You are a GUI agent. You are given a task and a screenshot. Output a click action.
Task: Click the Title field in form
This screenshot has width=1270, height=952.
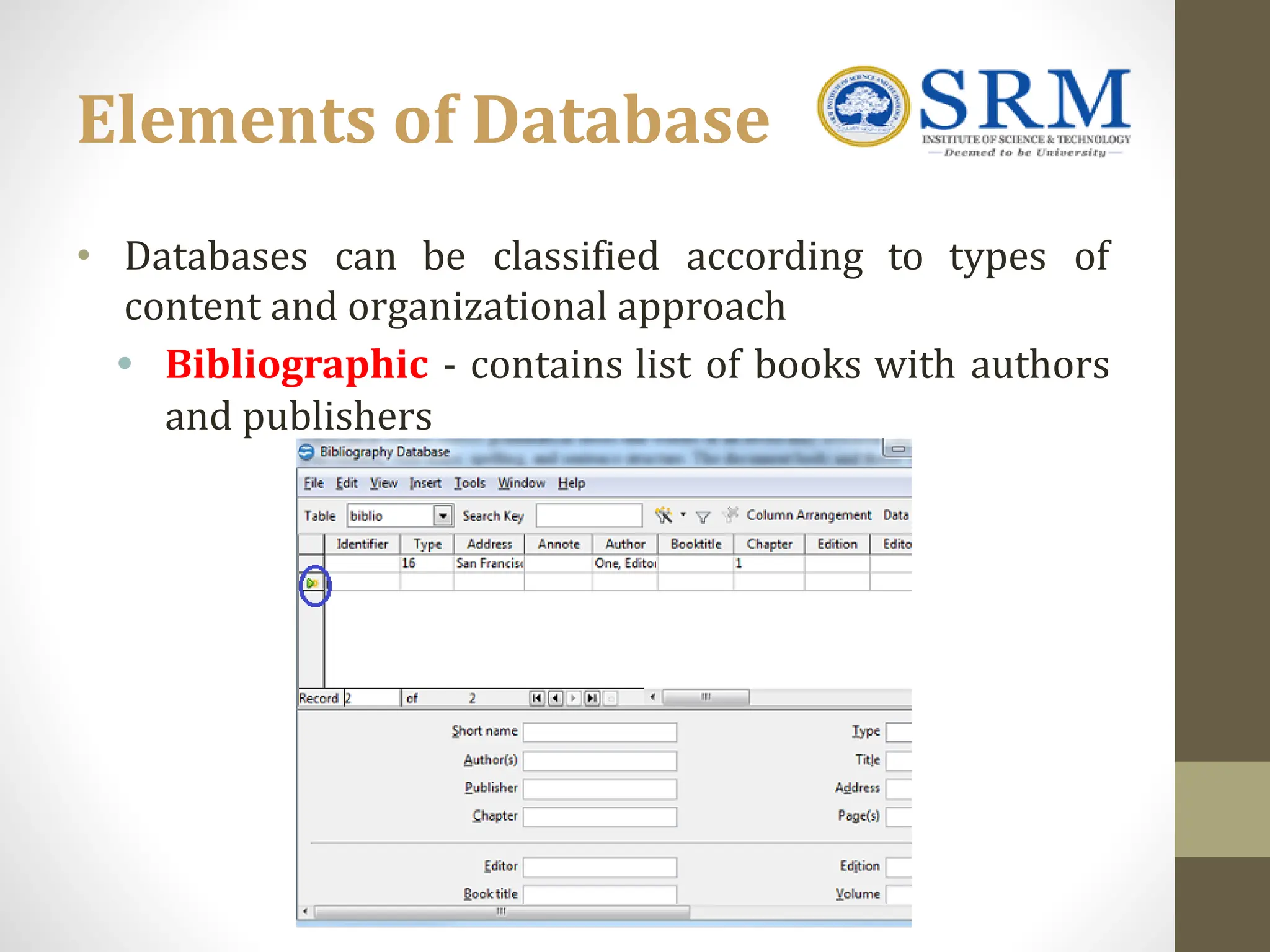(899, 760)
